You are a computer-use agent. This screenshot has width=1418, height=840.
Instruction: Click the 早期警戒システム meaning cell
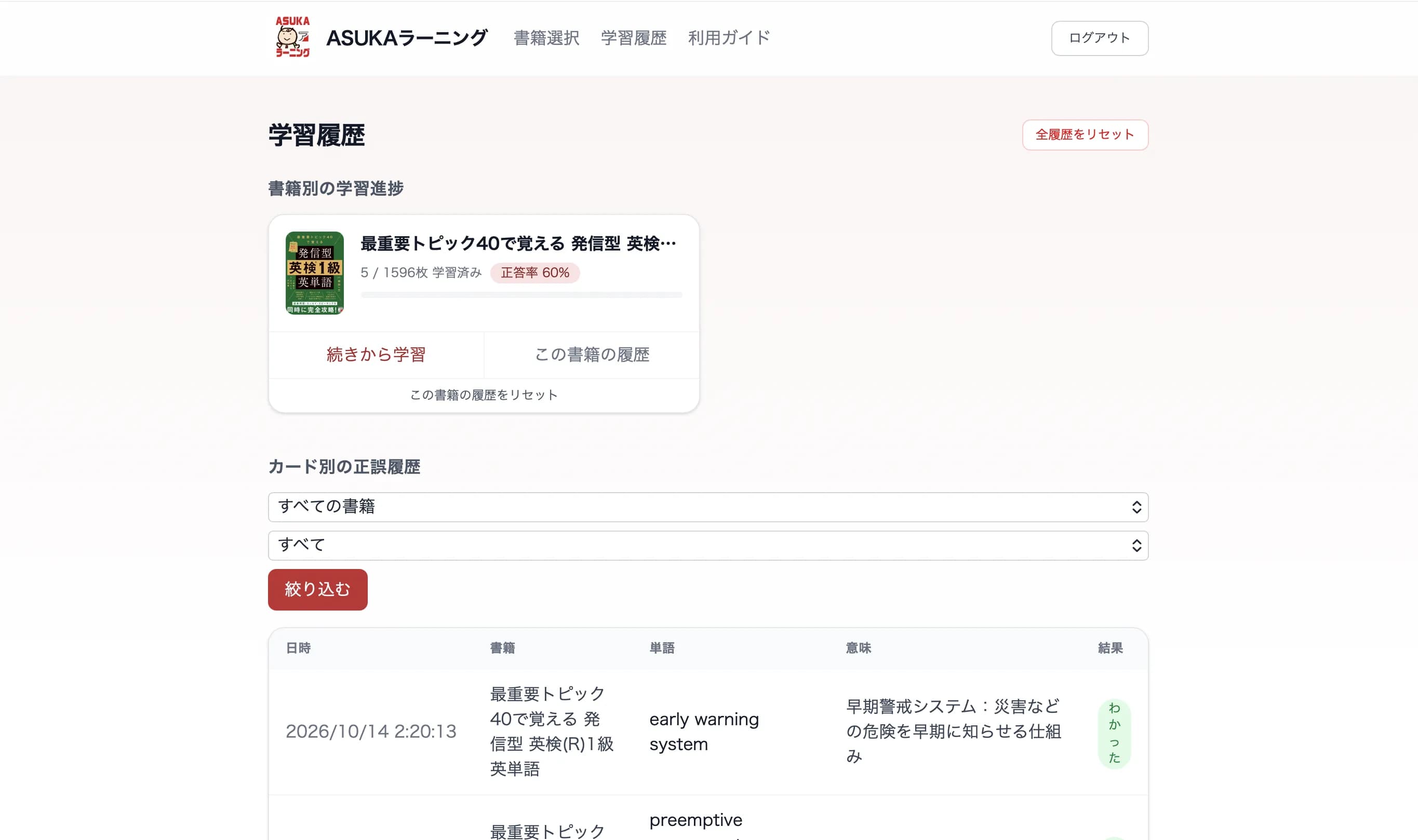coord(954,731)
